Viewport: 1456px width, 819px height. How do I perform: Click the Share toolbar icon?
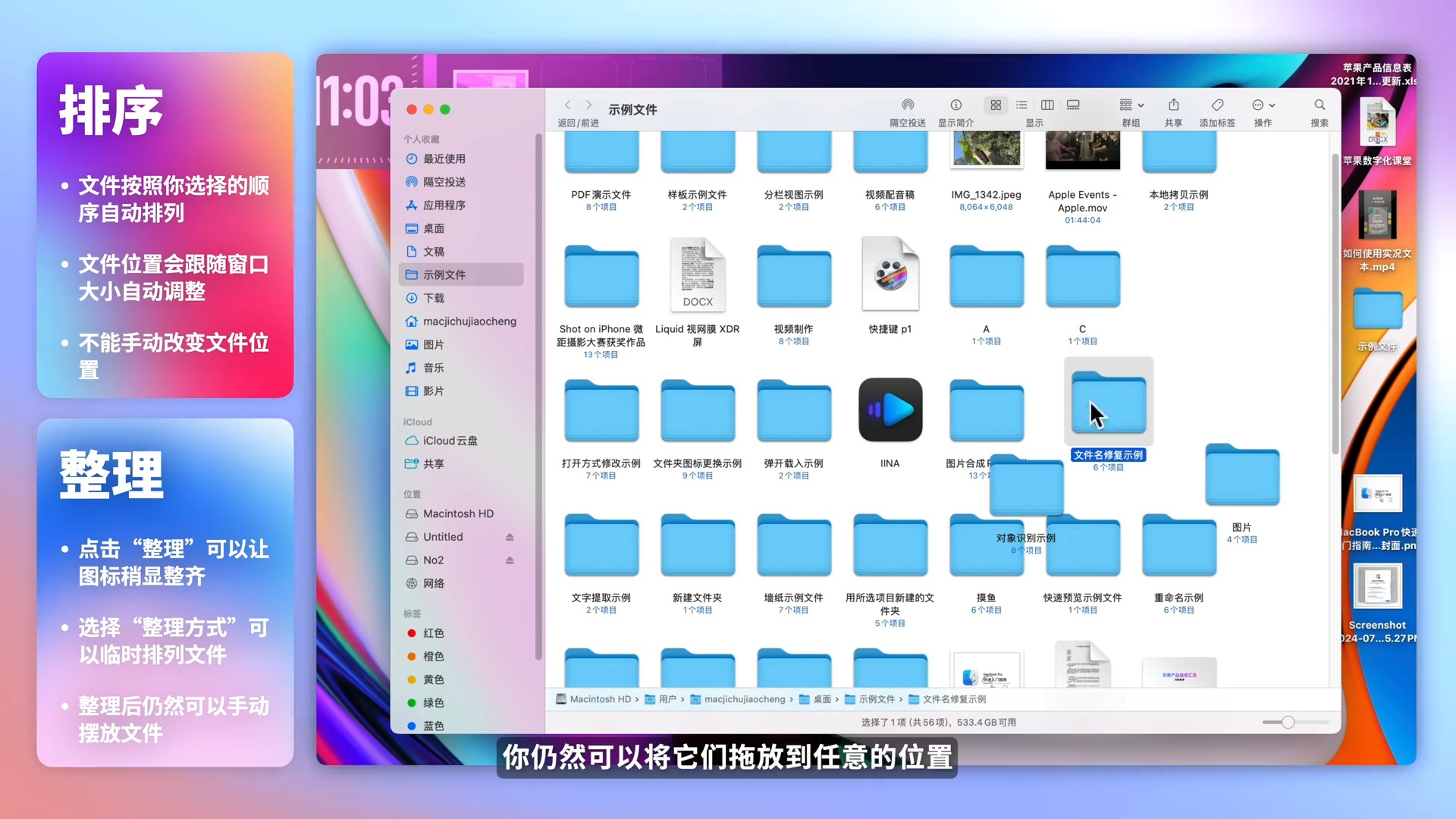pos(1173,105)
